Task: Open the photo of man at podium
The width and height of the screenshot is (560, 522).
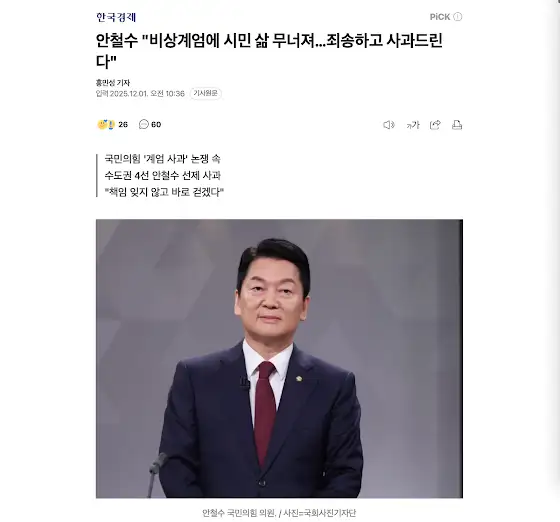Action: tap(279, 358)
